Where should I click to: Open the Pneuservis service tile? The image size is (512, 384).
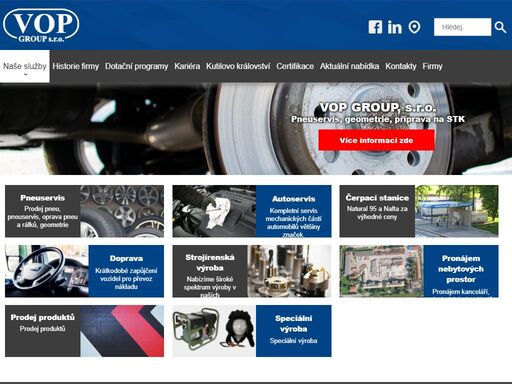[84, 211]
